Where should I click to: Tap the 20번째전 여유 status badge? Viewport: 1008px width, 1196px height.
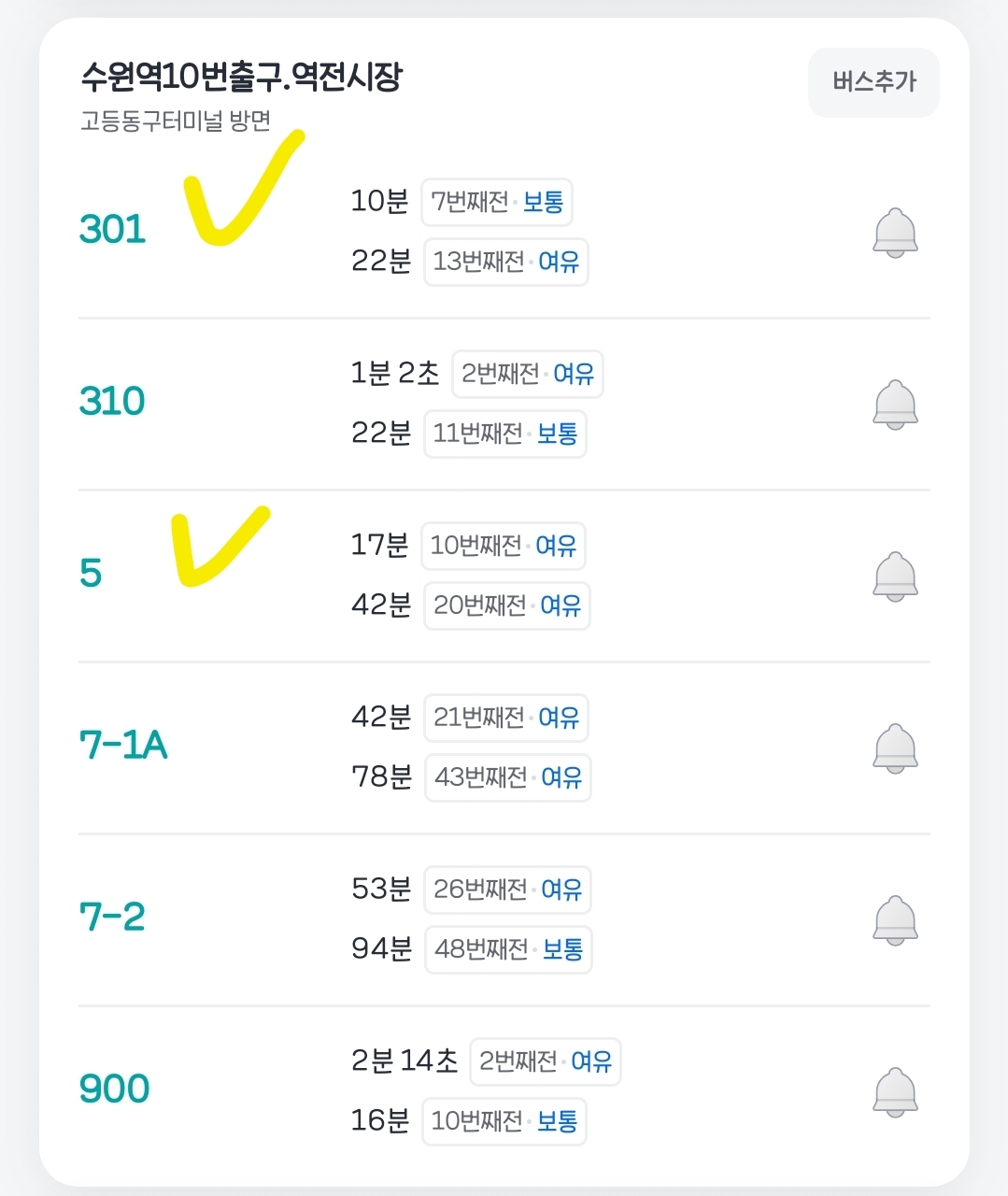[507, 605]
